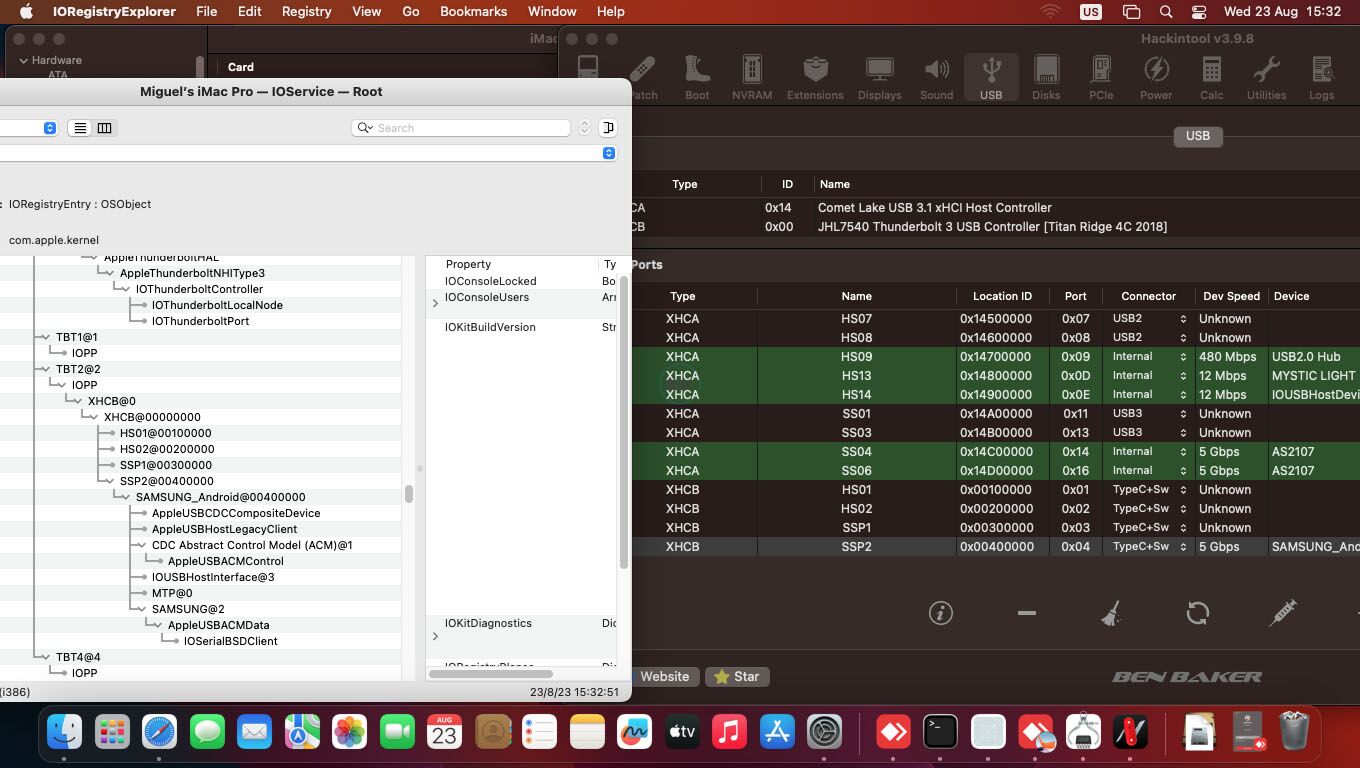Select the SS04 port row

point(995,452)
